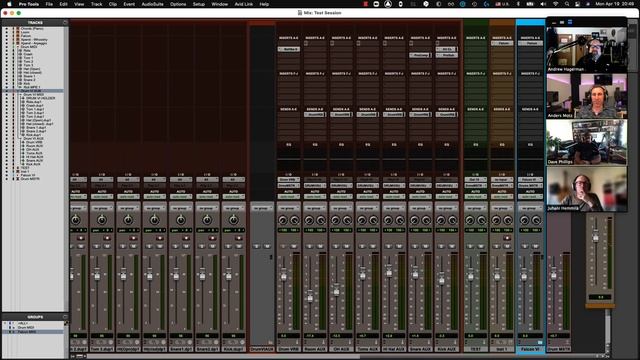The height and width of the screenshot is (360, 640).
Task: Mute the Snare AUX channel
Action: (x=426, y=246)
